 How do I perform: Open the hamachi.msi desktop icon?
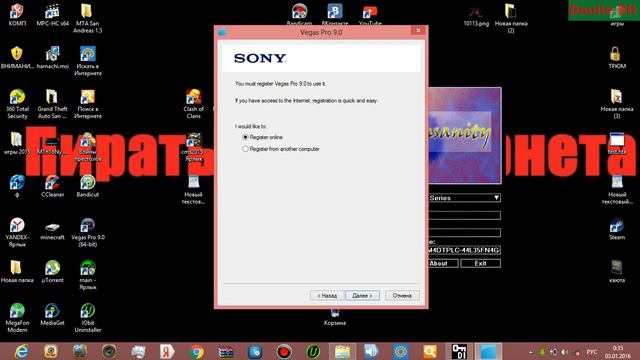[52, 58]
